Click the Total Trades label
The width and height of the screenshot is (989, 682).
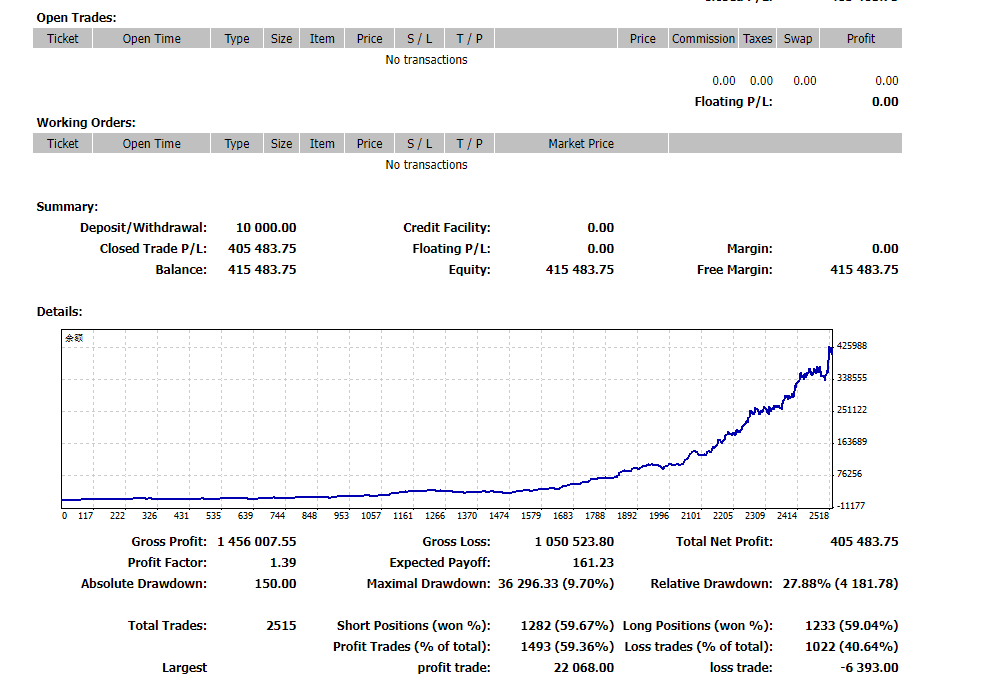[x=167, y=625]
